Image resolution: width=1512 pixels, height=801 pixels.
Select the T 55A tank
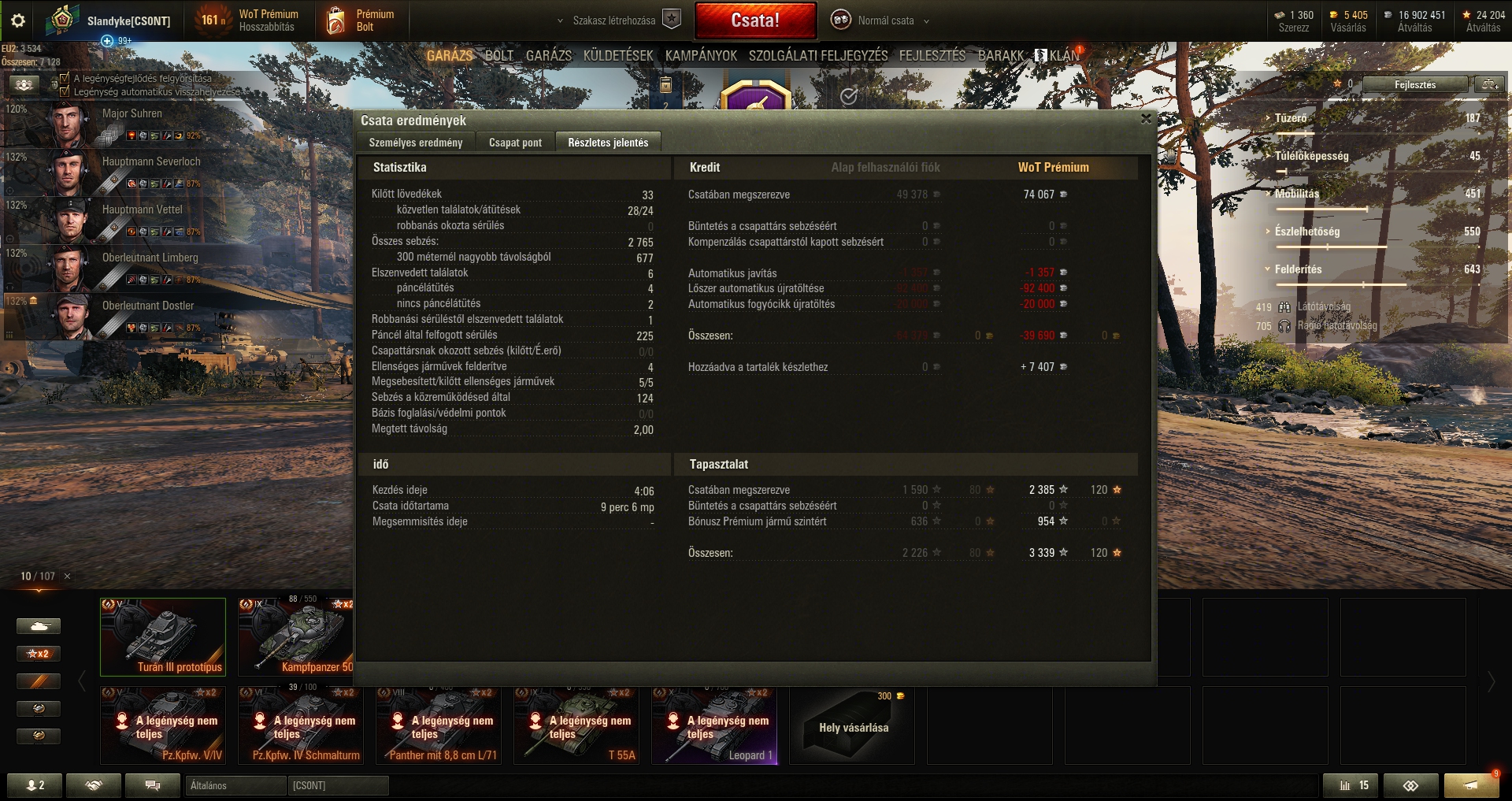point(576,725)
